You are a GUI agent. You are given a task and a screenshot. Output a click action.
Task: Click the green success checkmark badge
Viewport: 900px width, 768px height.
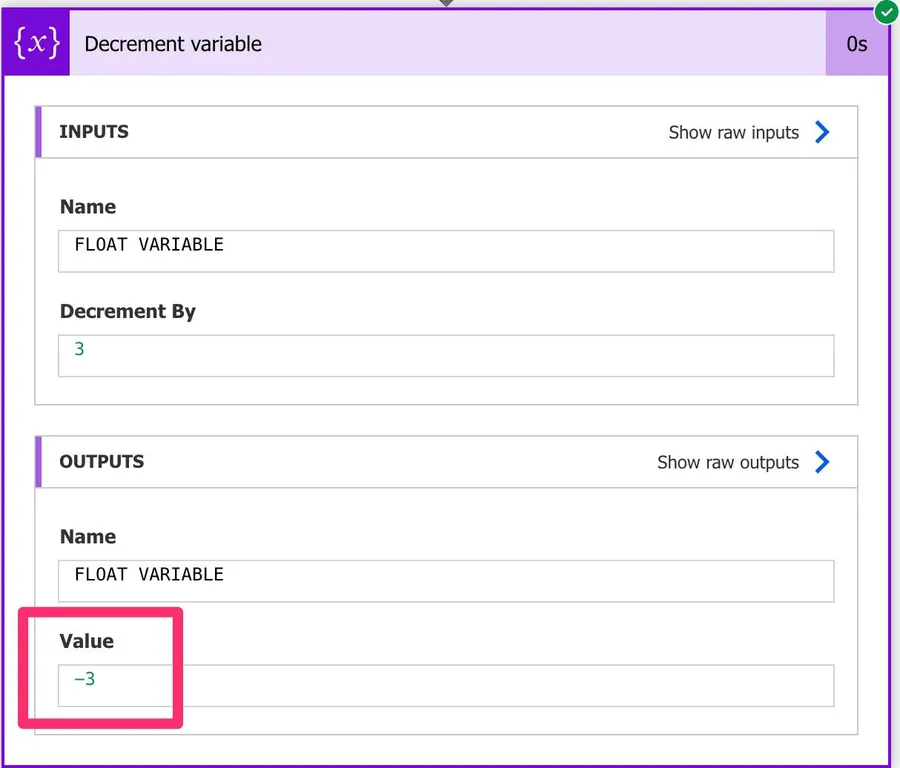click(885, 12)
